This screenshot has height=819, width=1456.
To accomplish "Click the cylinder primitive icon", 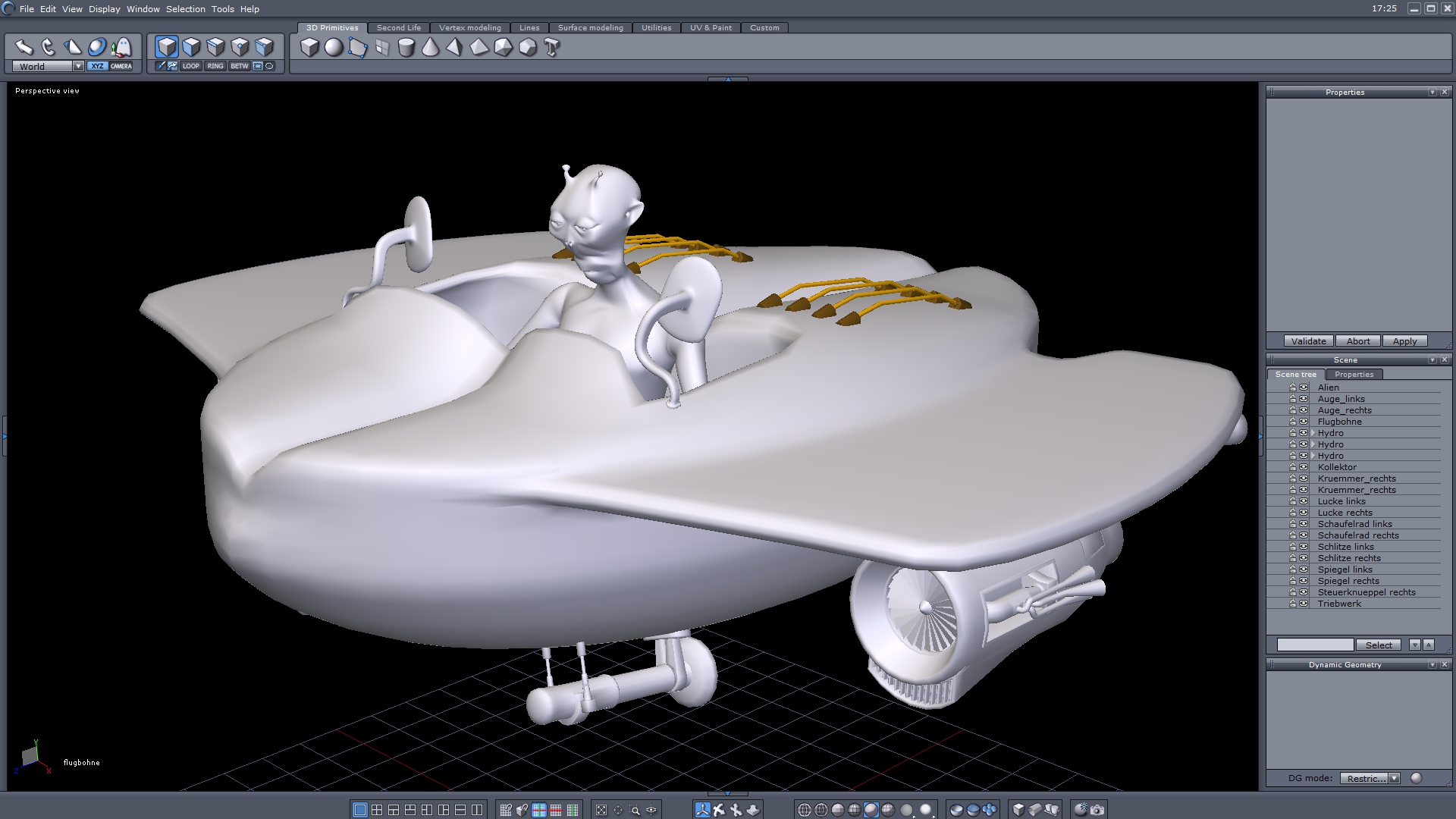I will [x=406, y=48].
